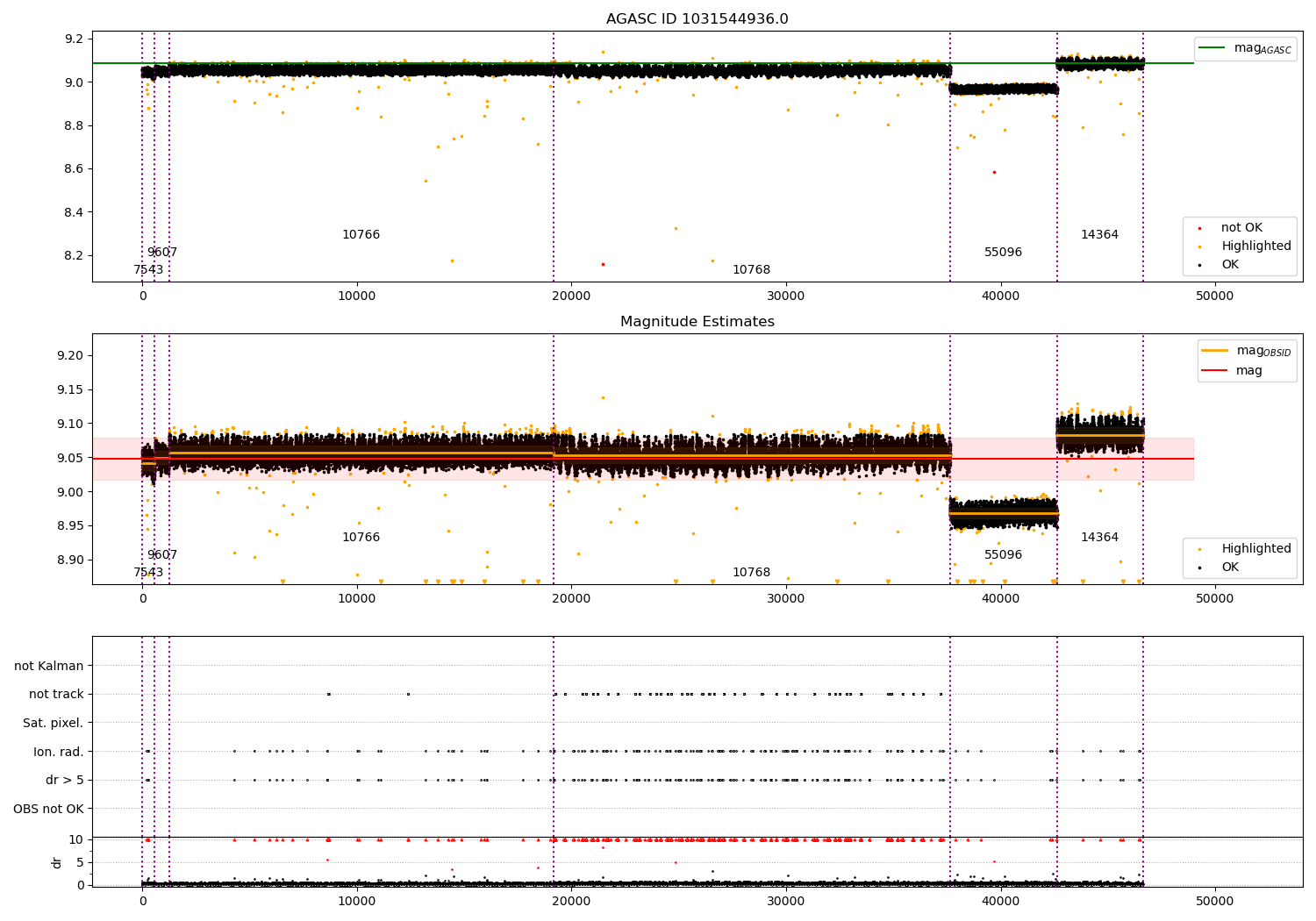Click OBSID label 9607 in AGASC ID plot

click(x=162, y=253)
